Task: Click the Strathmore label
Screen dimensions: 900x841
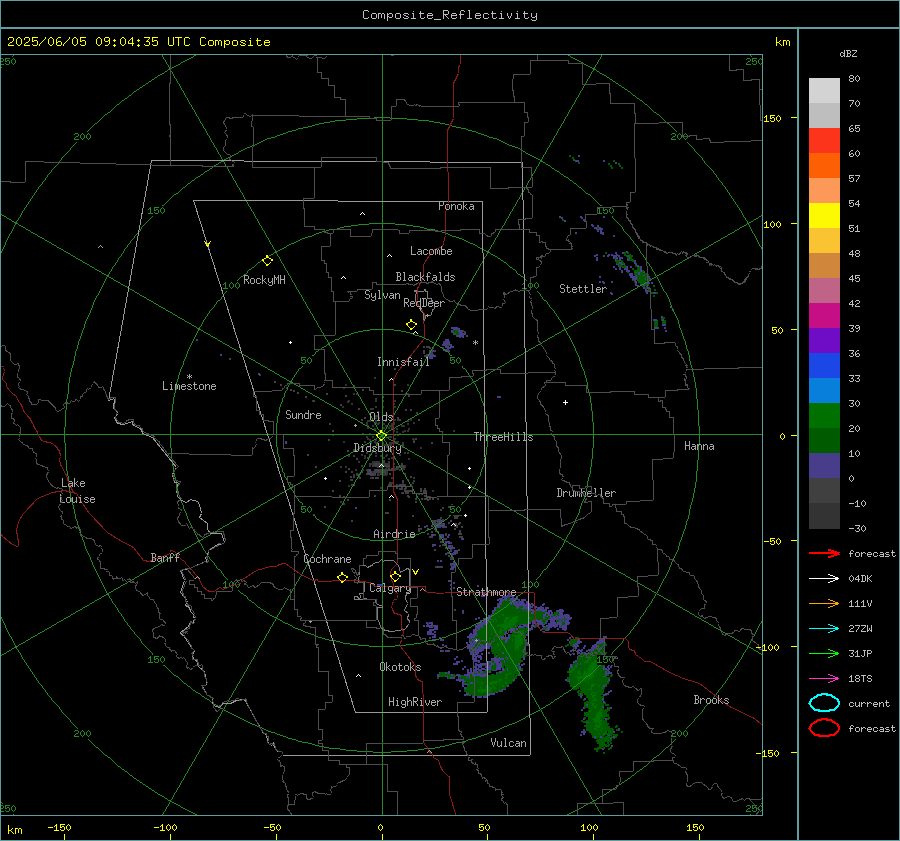Action: tap(486, 592)
